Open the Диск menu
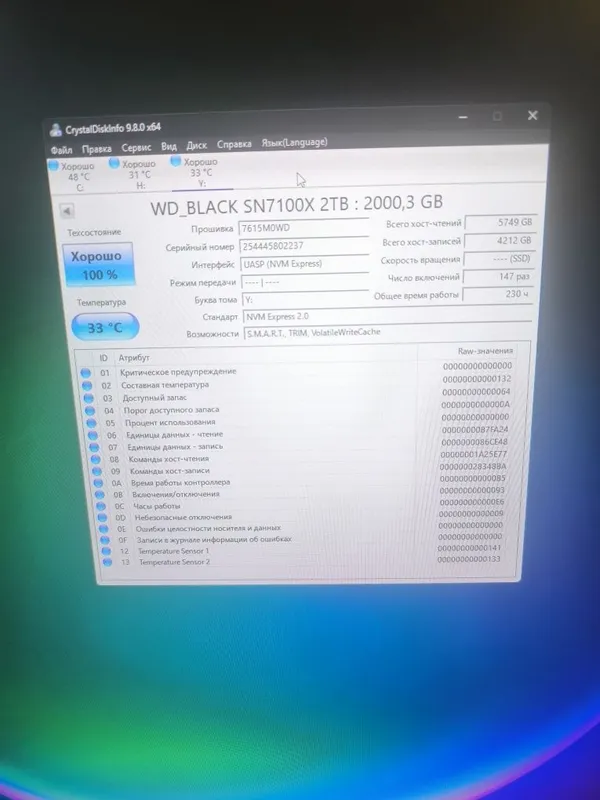Image resolution: width=600 pixels, height=800 pixels. coord(196,145)
